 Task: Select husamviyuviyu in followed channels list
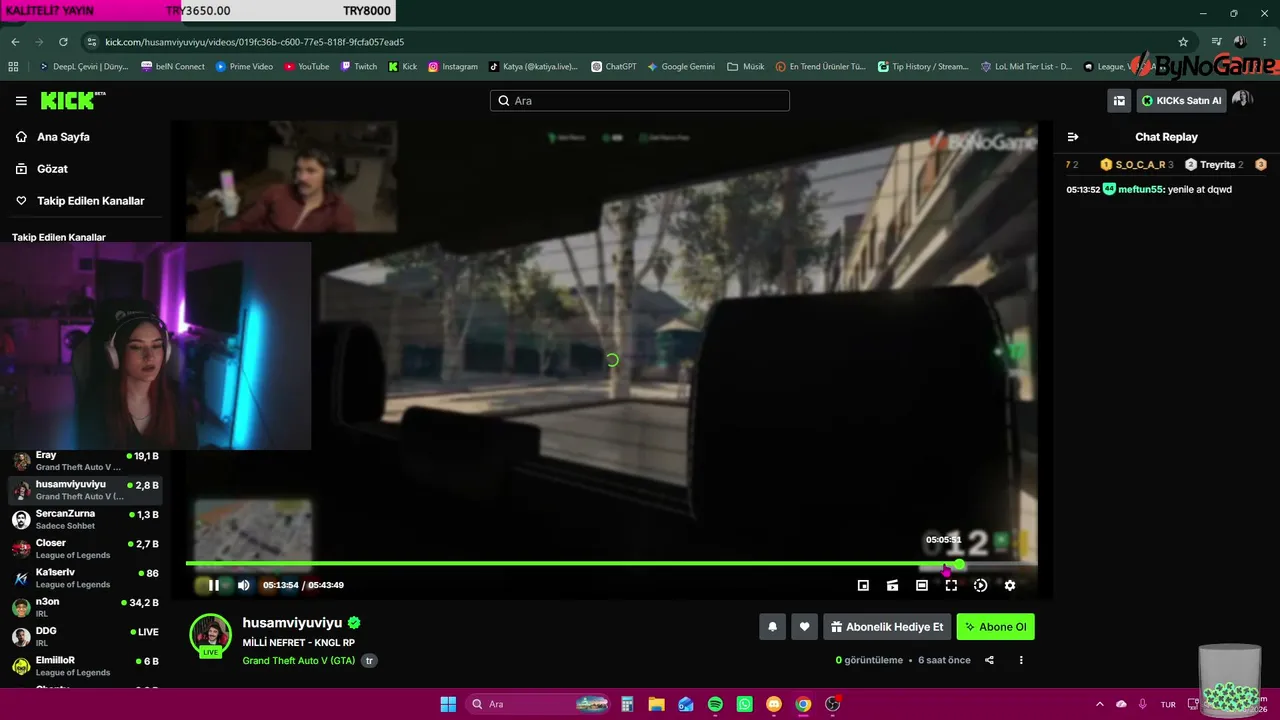pyautogui.click(x=85, y=490)
